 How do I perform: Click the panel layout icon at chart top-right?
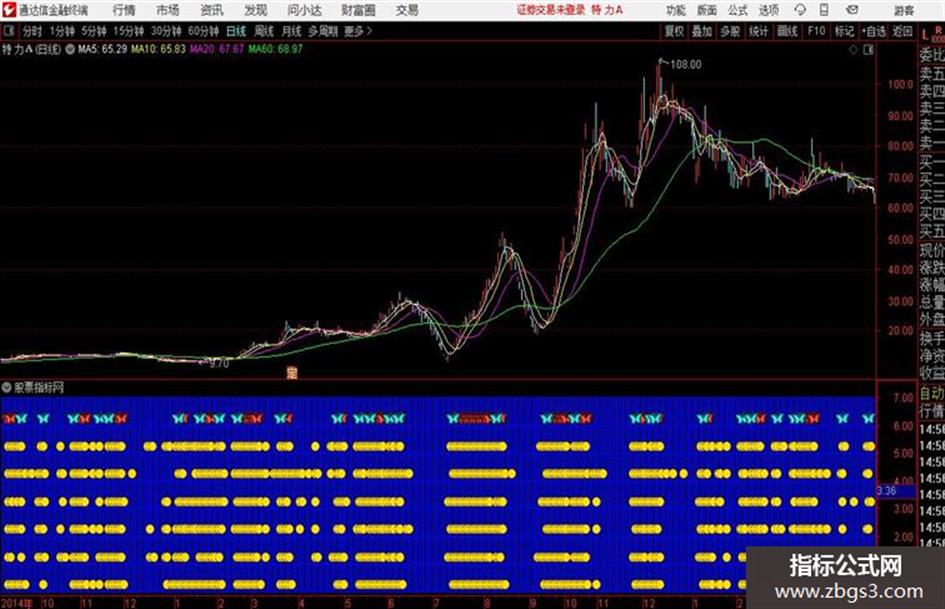coord(868,50)
